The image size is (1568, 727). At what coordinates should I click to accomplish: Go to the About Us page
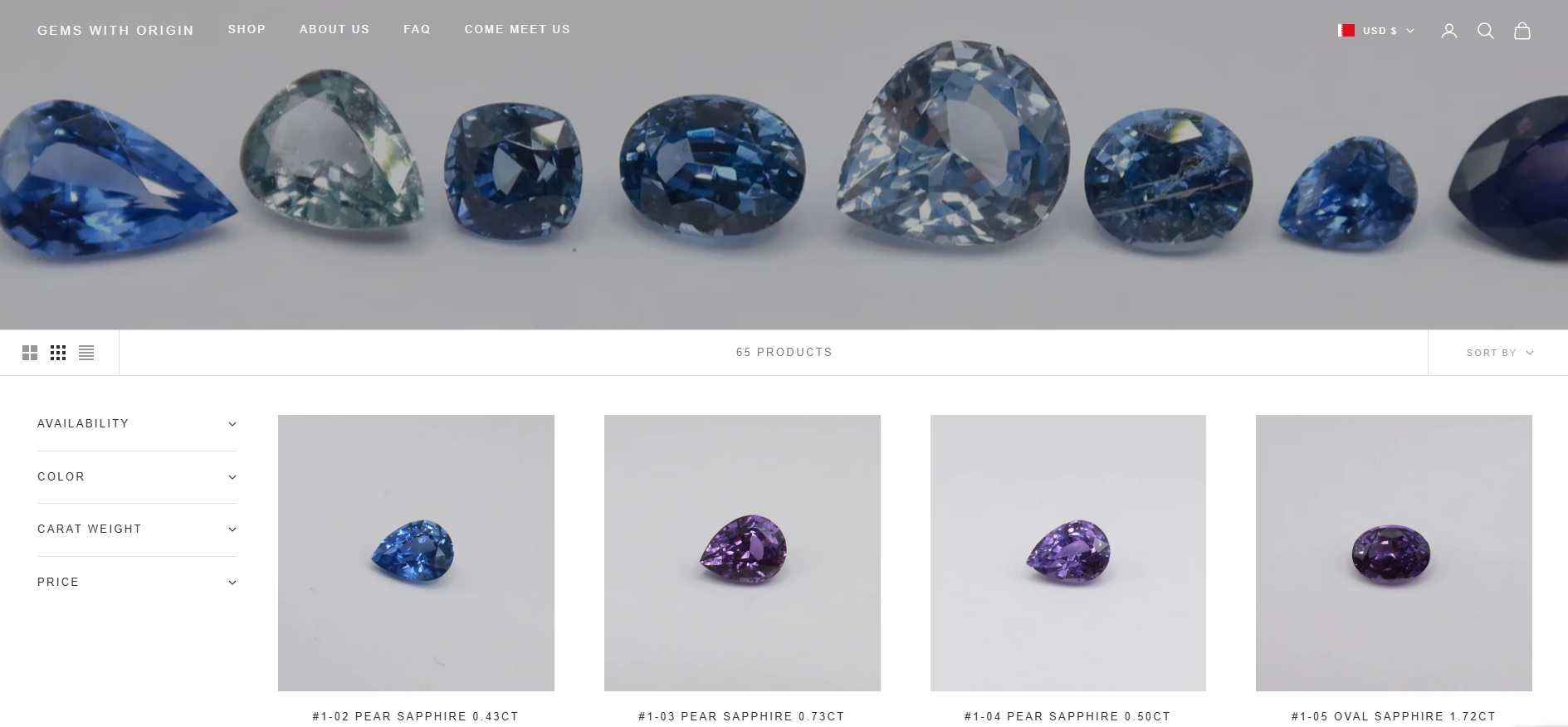pos(335,29)
